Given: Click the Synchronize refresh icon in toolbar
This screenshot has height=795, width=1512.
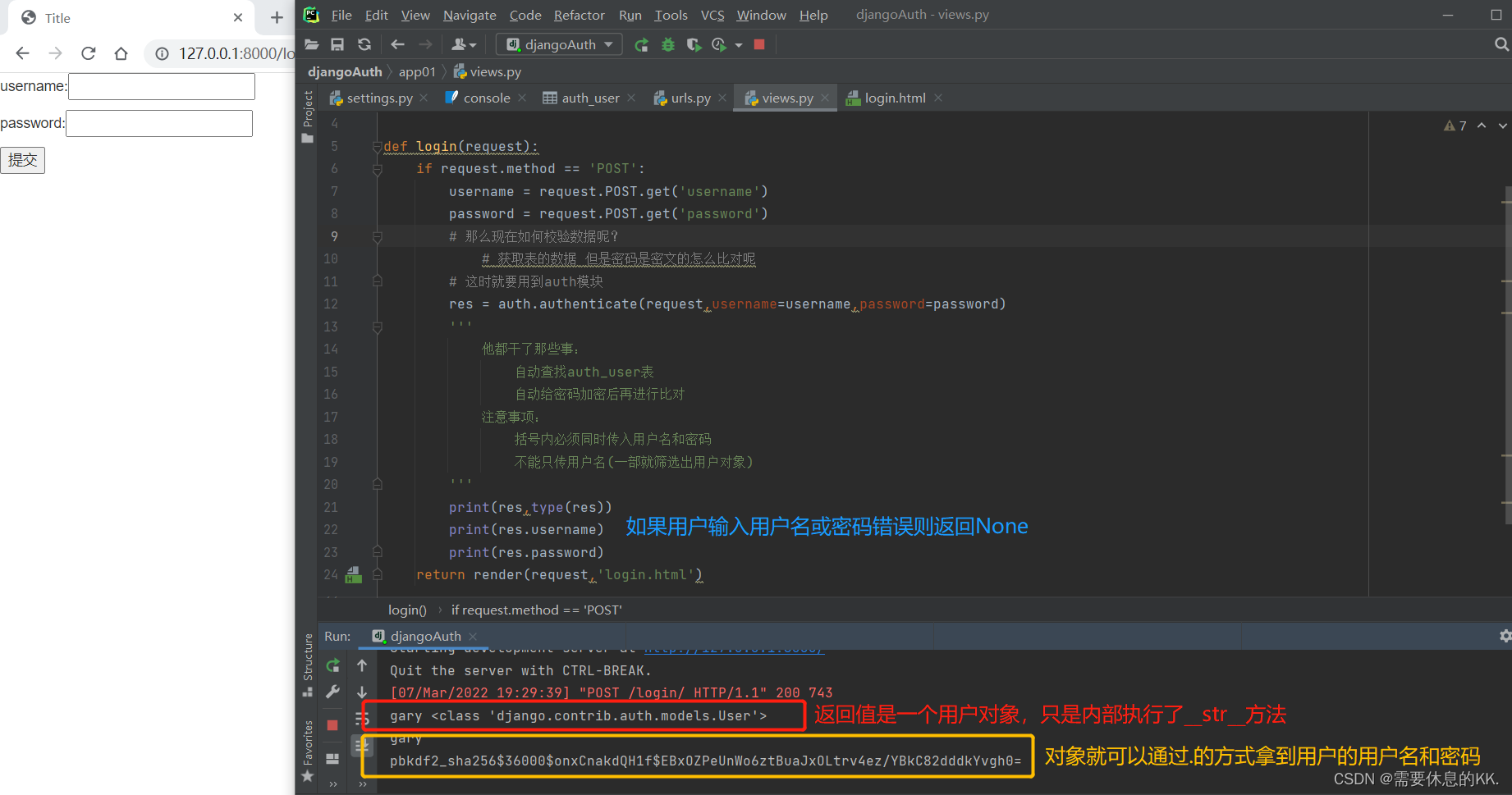Looking at the screenshot, I should click(364, 44).
